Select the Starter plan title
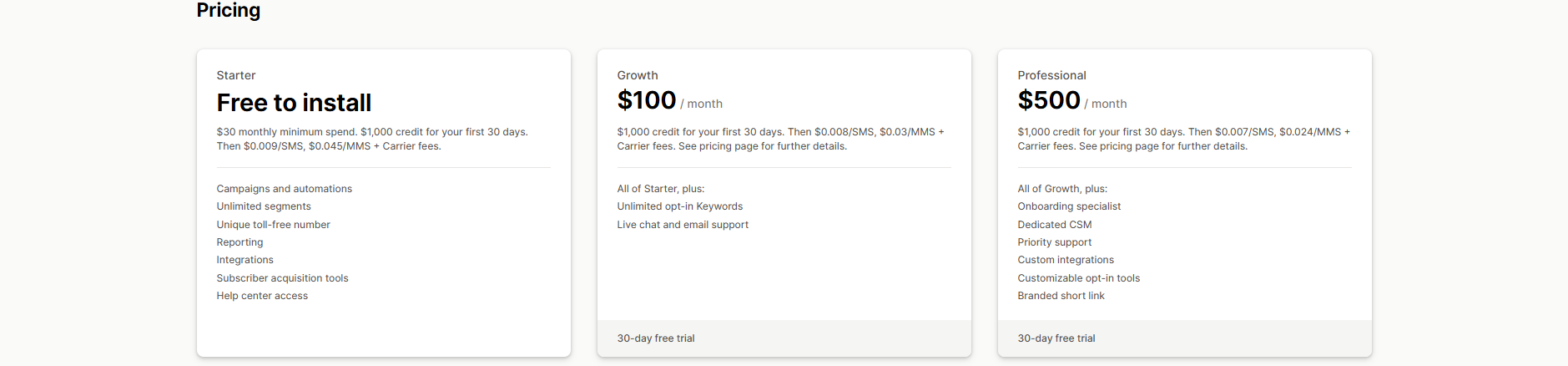The image size is (1568, 366). point(236,75)
